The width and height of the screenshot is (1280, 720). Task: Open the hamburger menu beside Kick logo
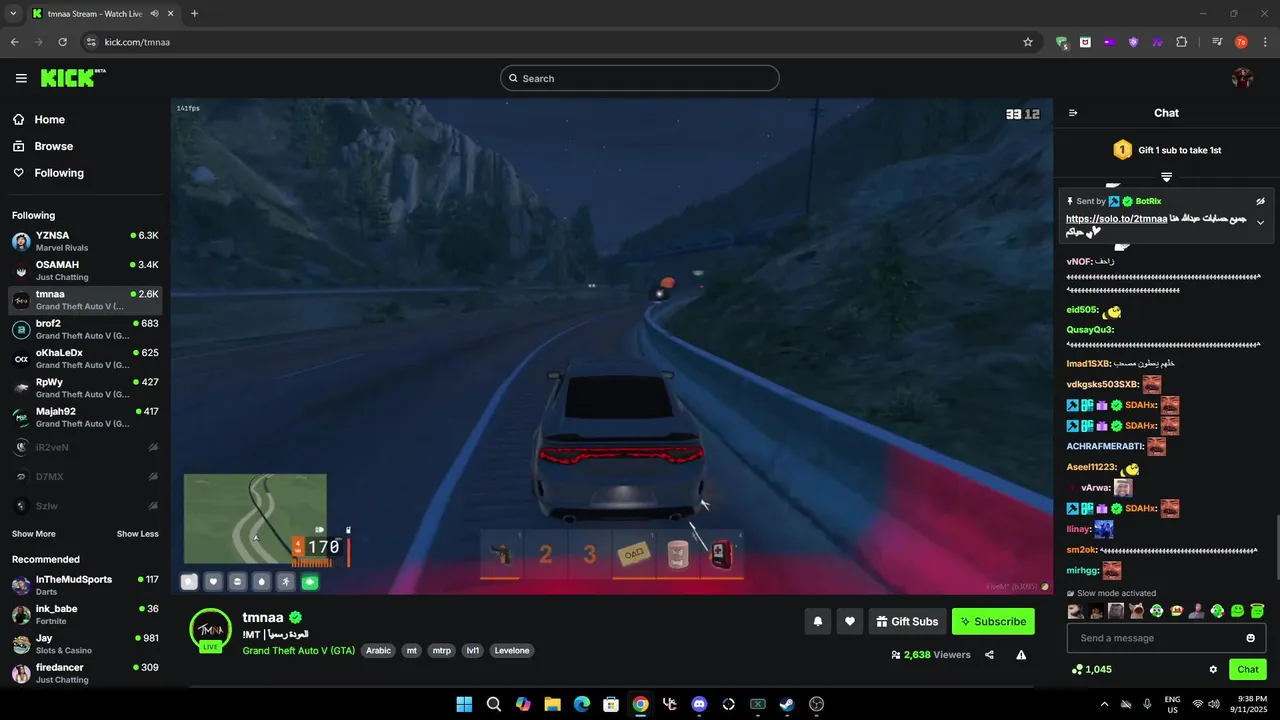21,78
